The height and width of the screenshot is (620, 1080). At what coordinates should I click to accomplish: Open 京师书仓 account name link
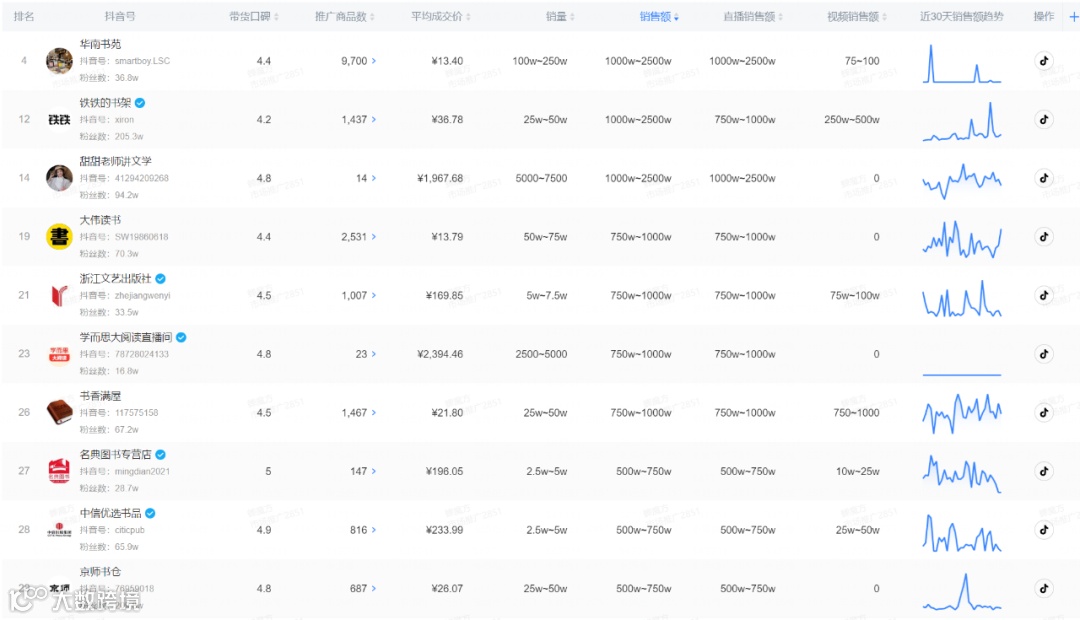coord(100,572)
